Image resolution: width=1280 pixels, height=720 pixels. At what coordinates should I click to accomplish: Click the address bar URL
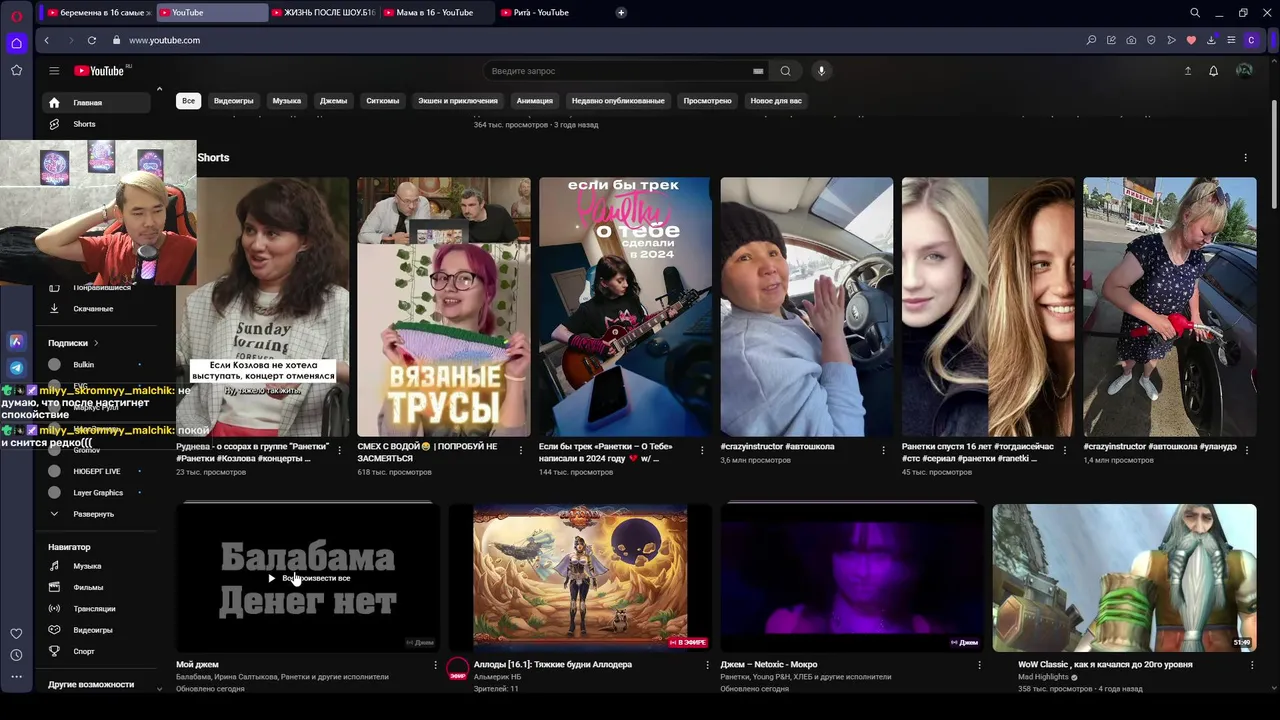[165, 40]
